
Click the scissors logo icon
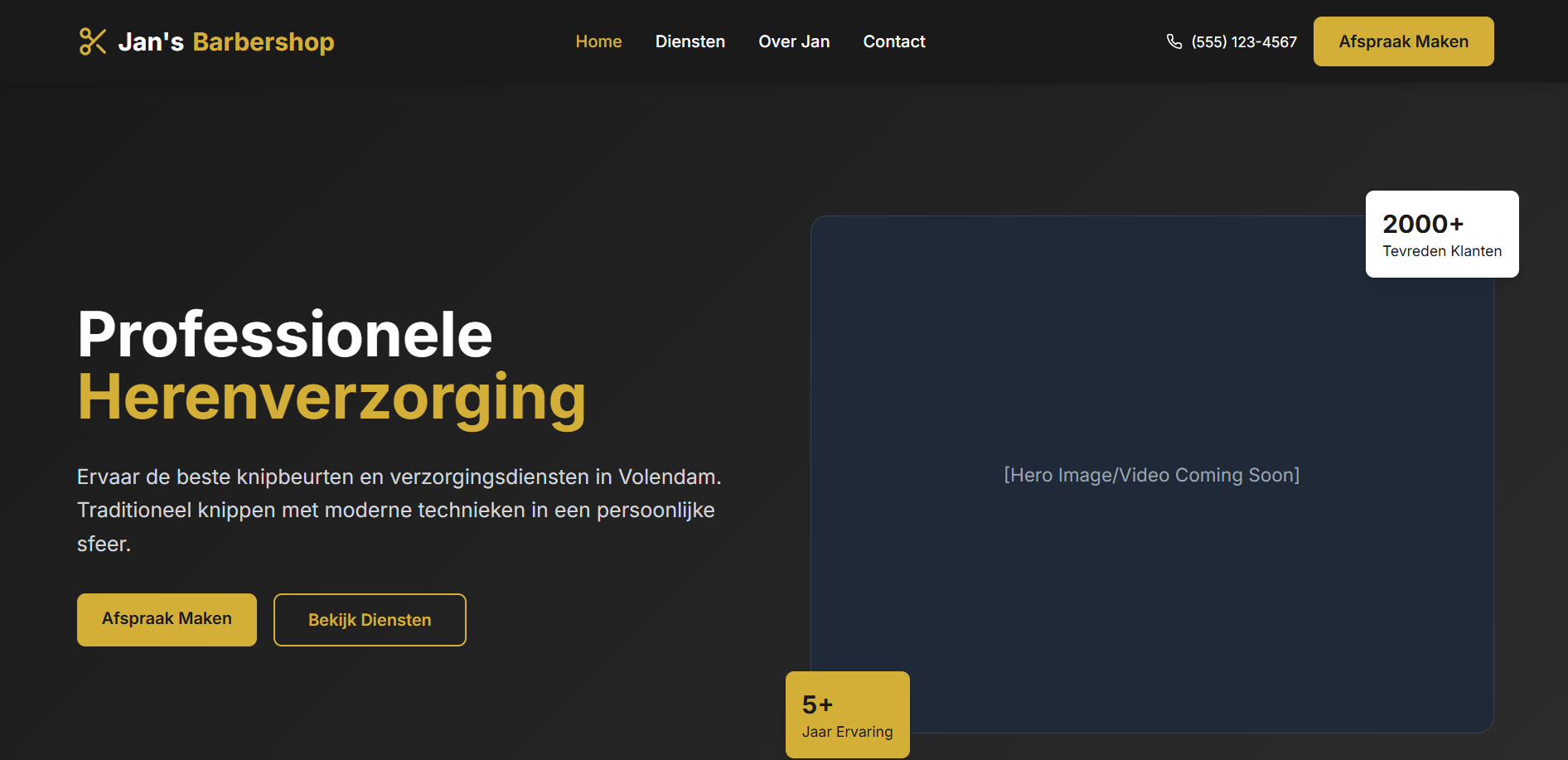point(92,41)
